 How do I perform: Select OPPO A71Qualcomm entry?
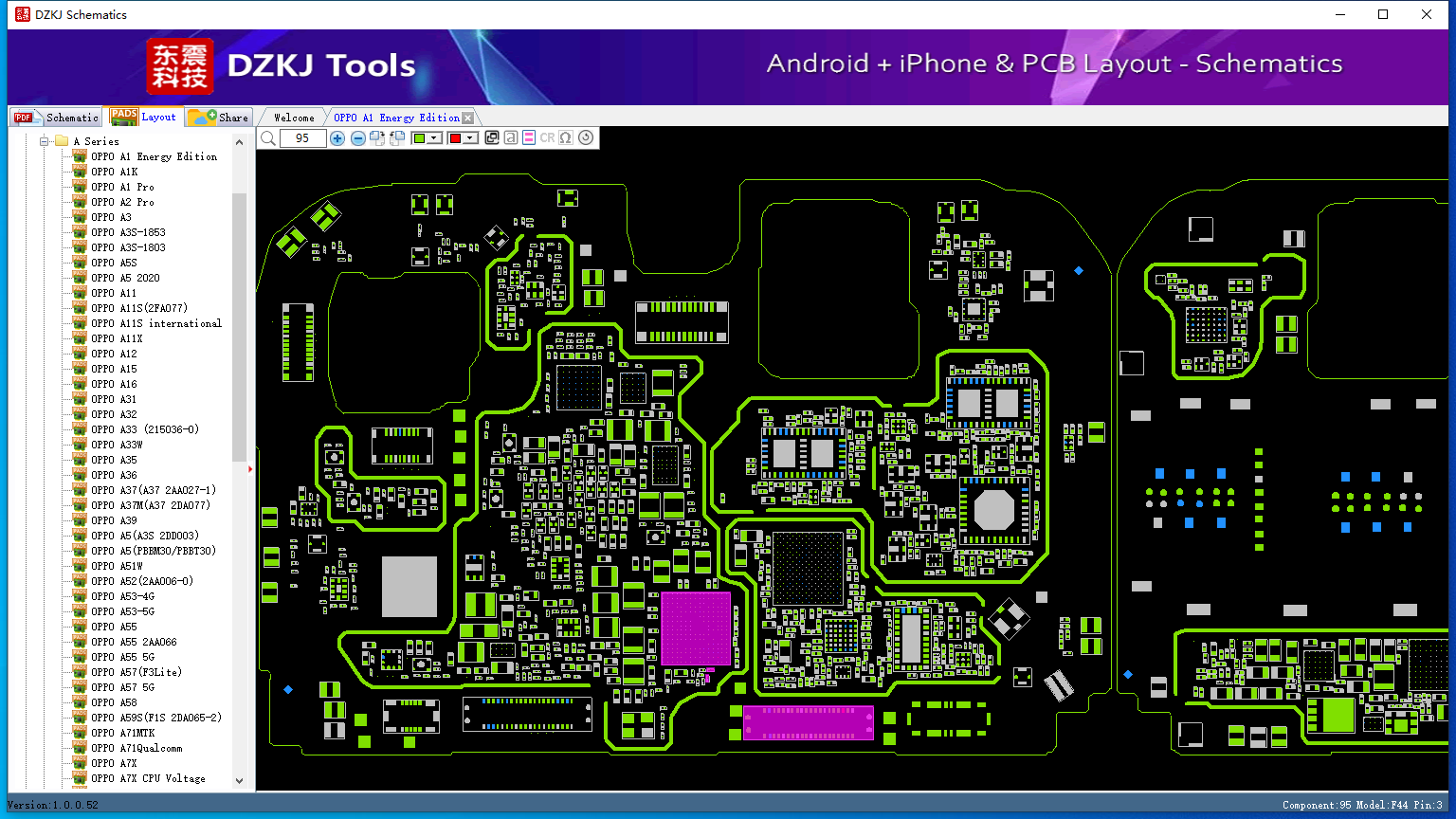(x=136, y=748)
